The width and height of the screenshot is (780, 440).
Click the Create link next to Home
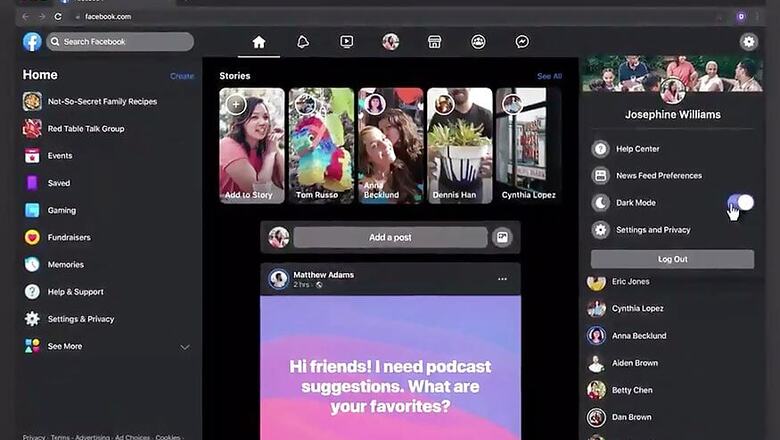coord(182,76)
